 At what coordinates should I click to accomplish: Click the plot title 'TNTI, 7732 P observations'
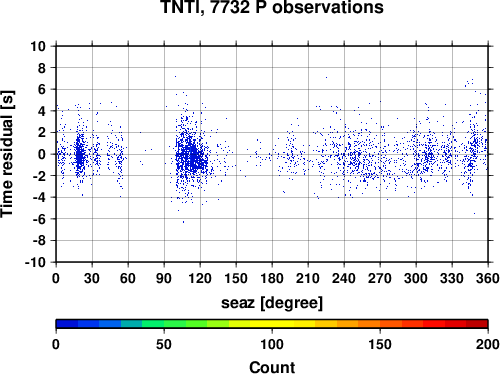tap(272, 7)
